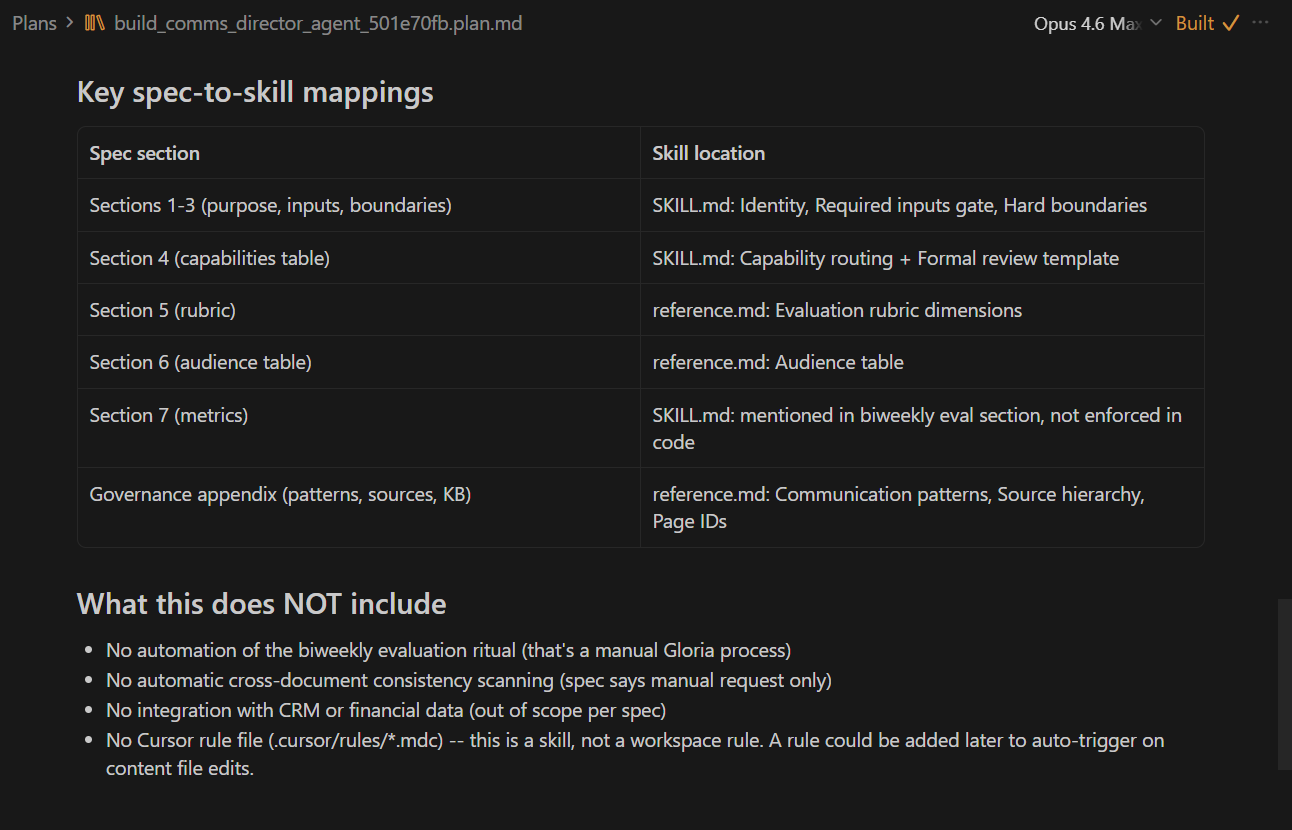Click the vertical scrollbar thumb on the right
Screen dimensions: 1292x830
(1284, 684)
